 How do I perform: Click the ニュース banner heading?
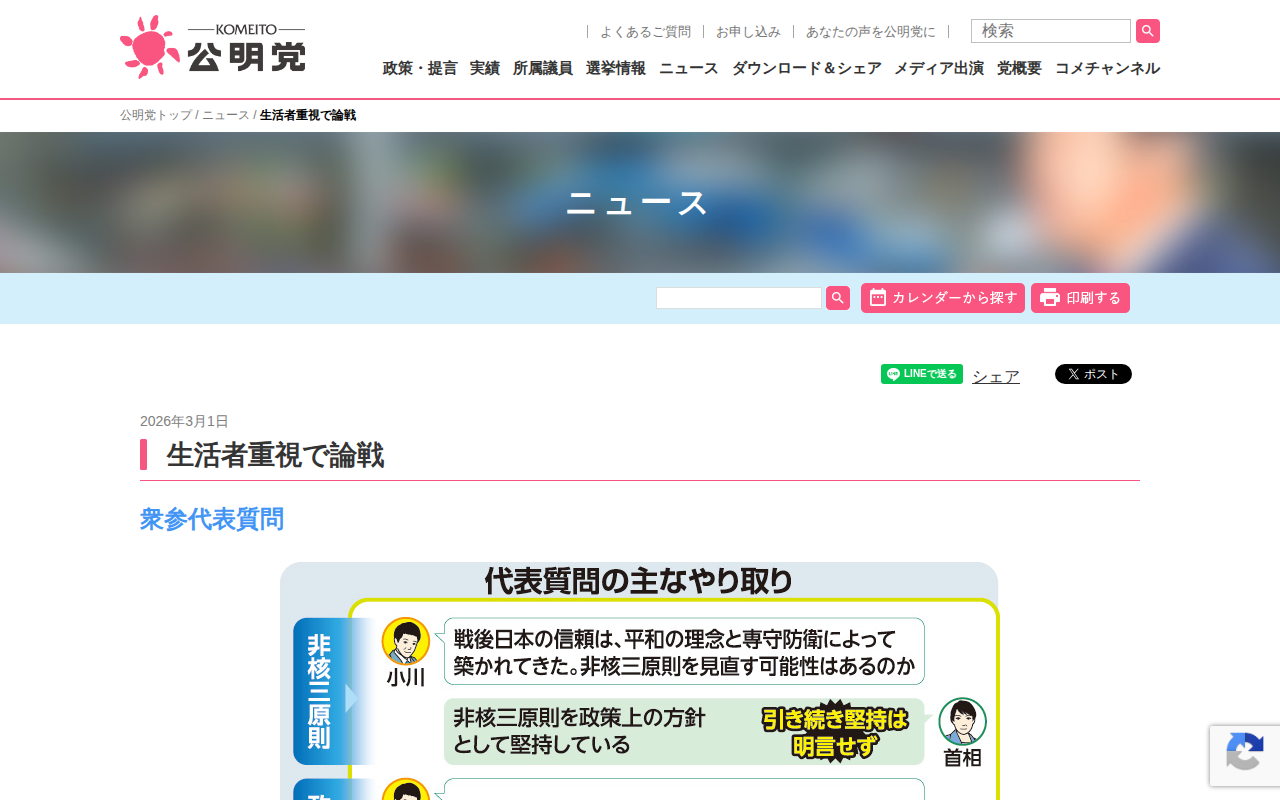tap(638, 203)
